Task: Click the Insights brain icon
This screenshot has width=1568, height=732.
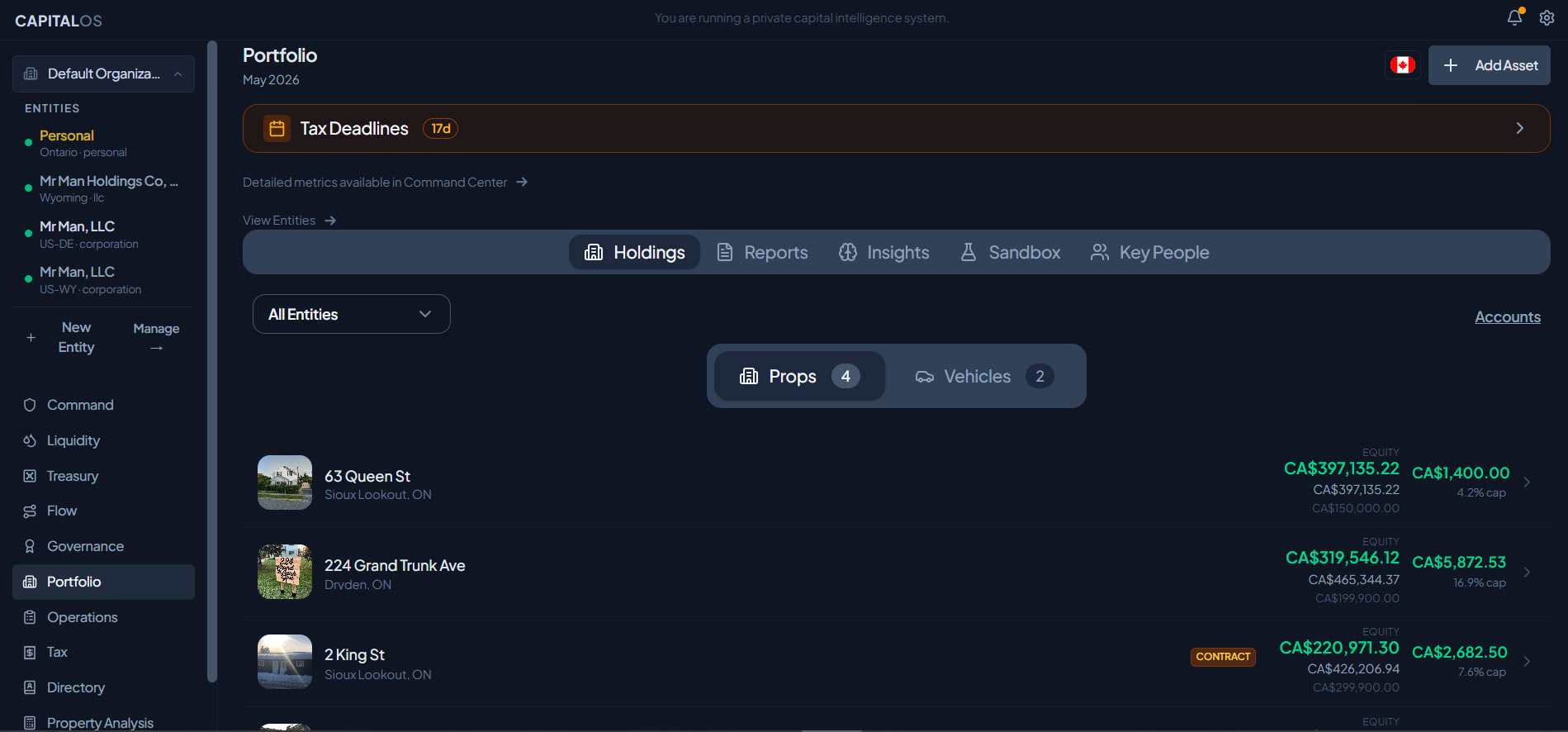Action: tap(848, 252)
